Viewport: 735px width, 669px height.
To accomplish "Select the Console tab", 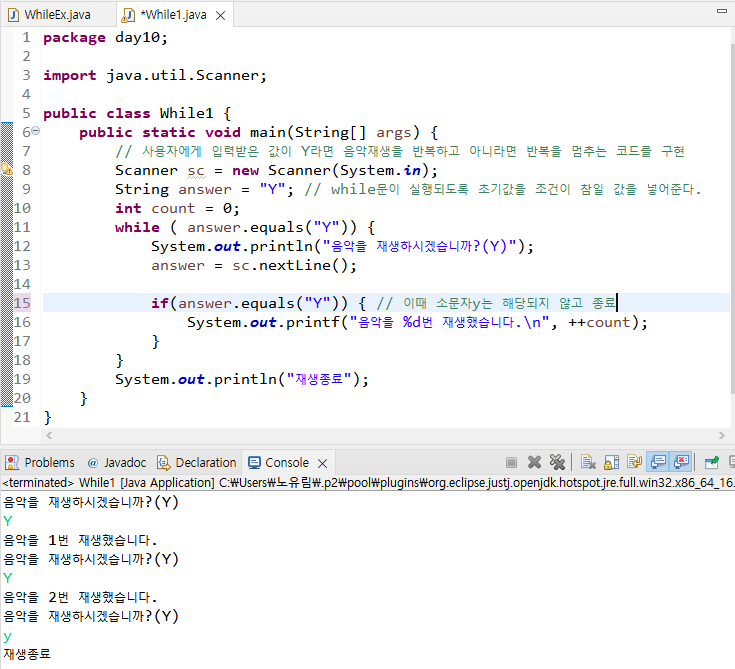I will 287,463.
